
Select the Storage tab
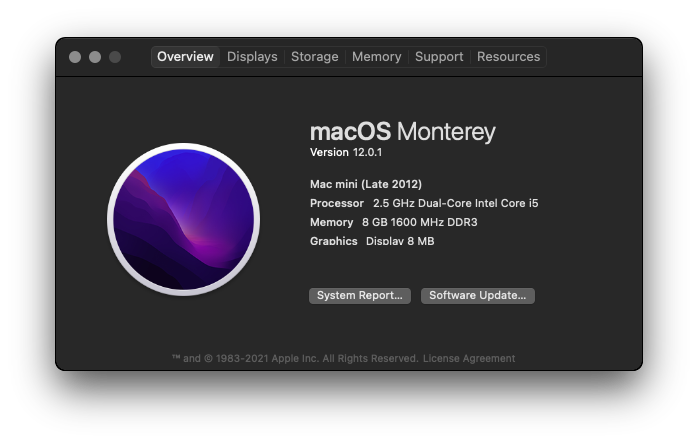314,57
